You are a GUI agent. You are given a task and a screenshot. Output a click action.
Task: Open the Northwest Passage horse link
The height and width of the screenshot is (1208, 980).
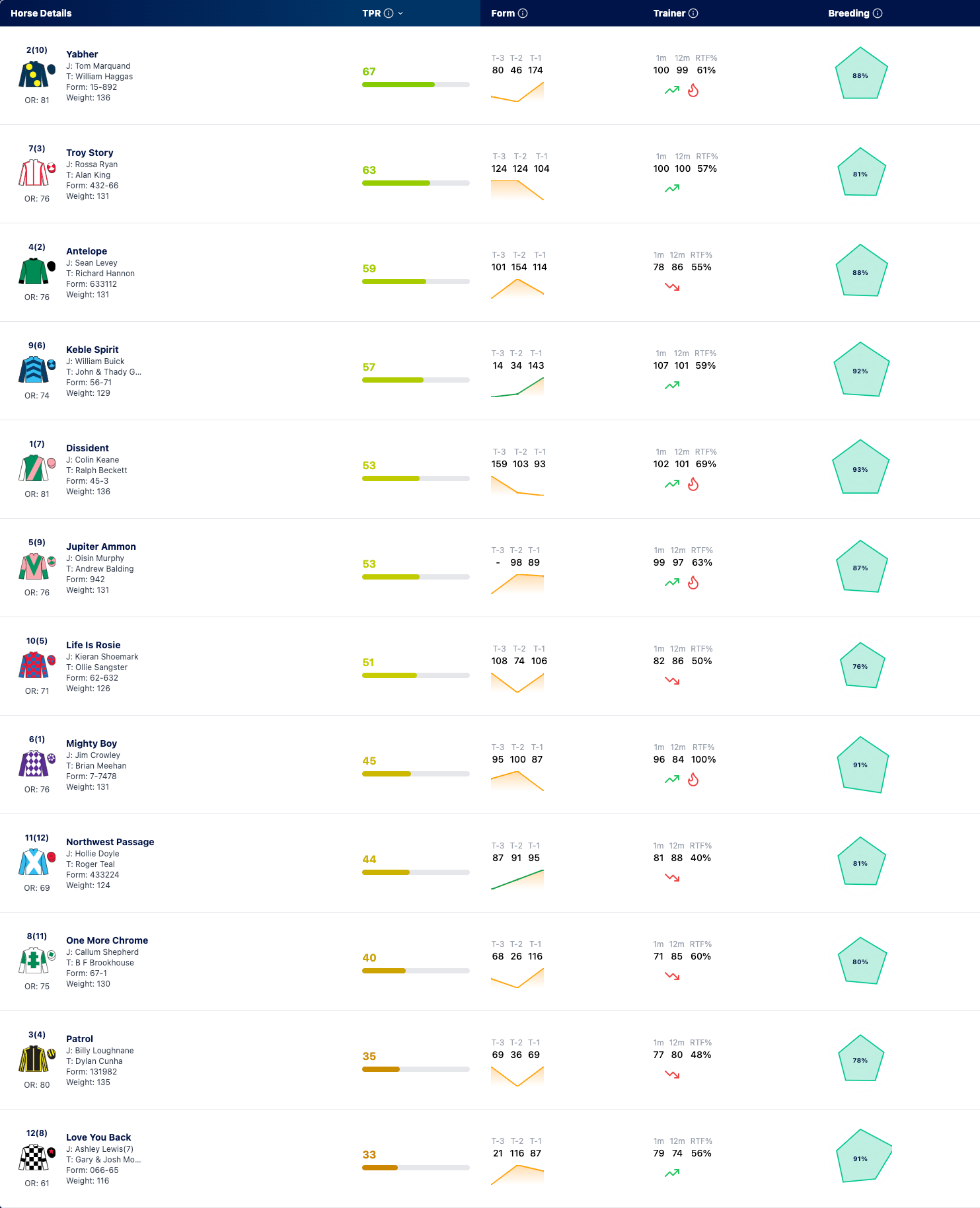(x=110, y=842)
